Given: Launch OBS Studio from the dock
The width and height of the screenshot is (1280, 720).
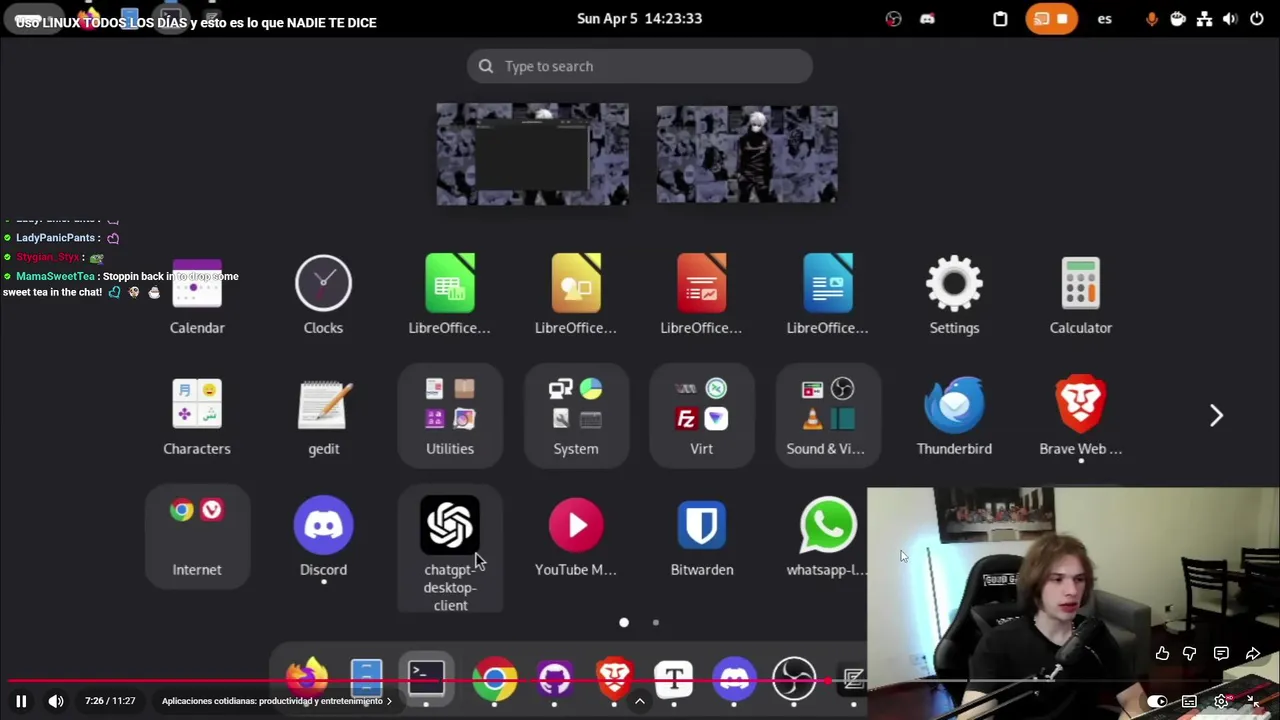Looking at the screenshot, I should tap(794, 678).
